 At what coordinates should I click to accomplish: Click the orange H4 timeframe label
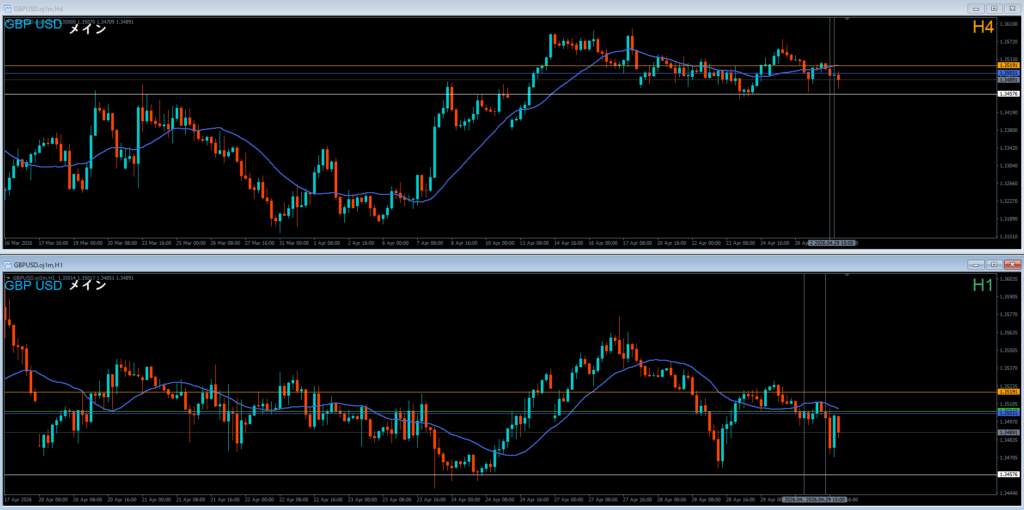[982, 29]
